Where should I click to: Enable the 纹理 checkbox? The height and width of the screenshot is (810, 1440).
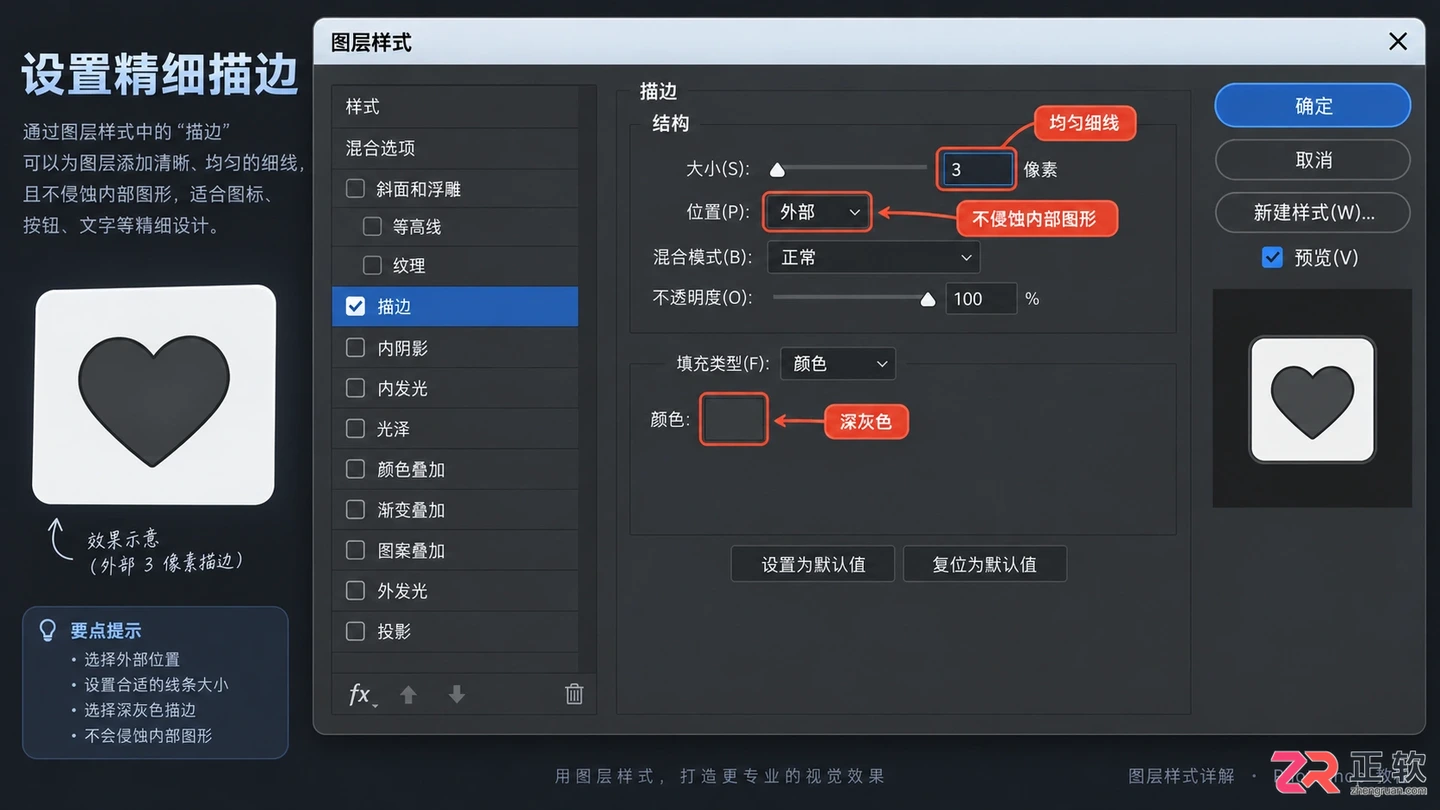point(372,265)
